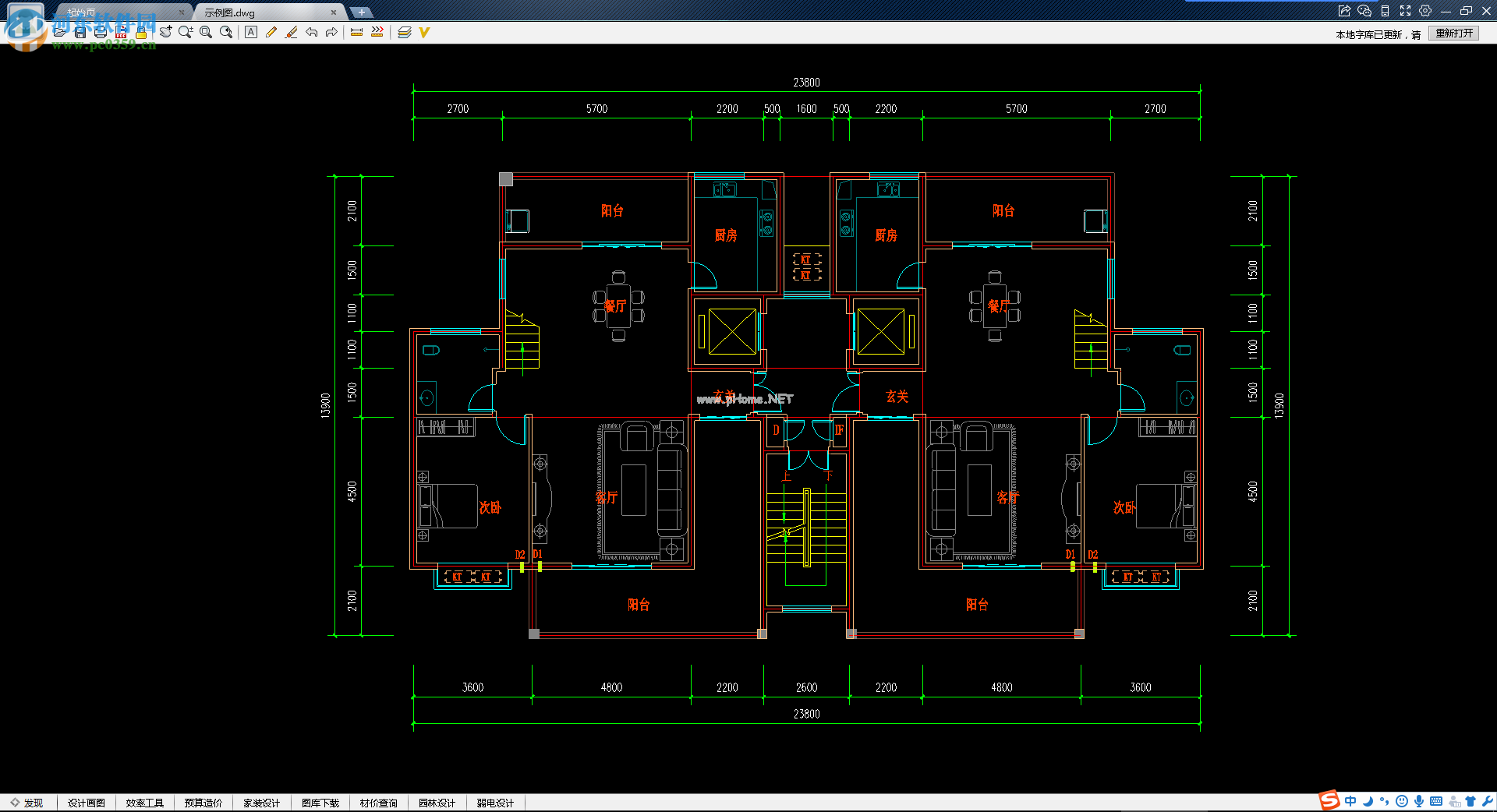Click the upper-right 阳台 label

(x=1003, y=210)
